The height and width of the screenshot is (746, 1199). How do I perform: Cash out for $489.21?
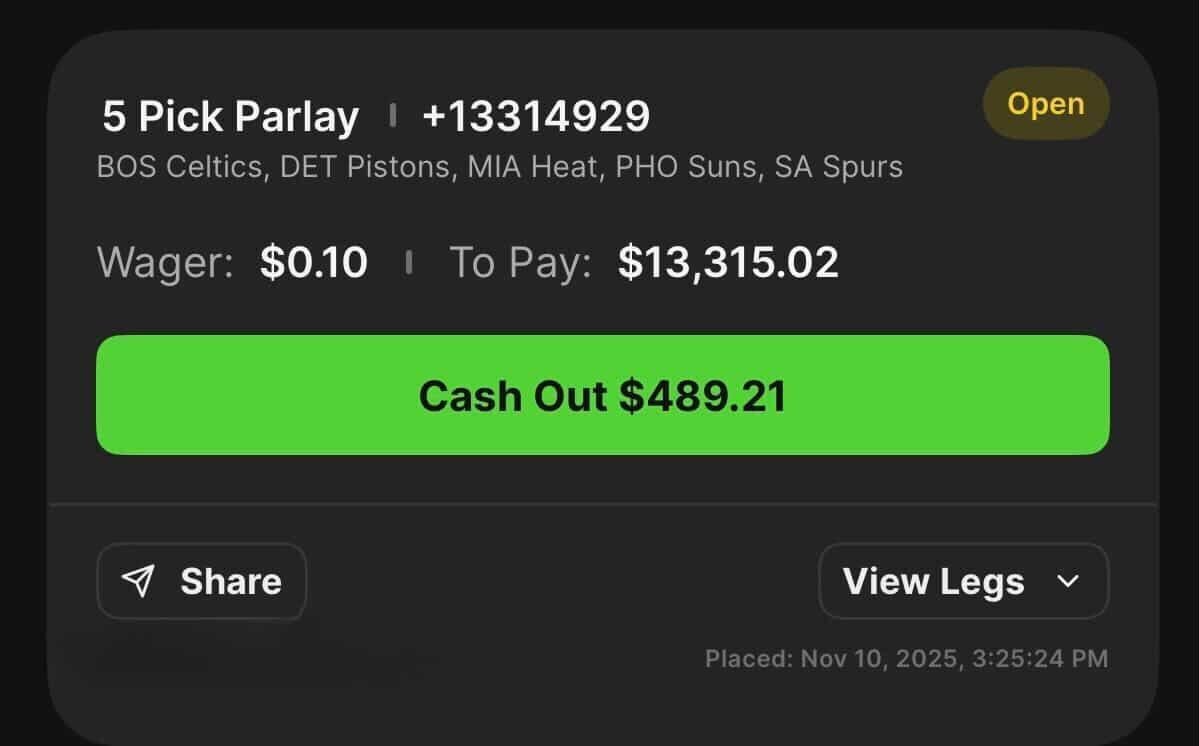tap(602, 395)
